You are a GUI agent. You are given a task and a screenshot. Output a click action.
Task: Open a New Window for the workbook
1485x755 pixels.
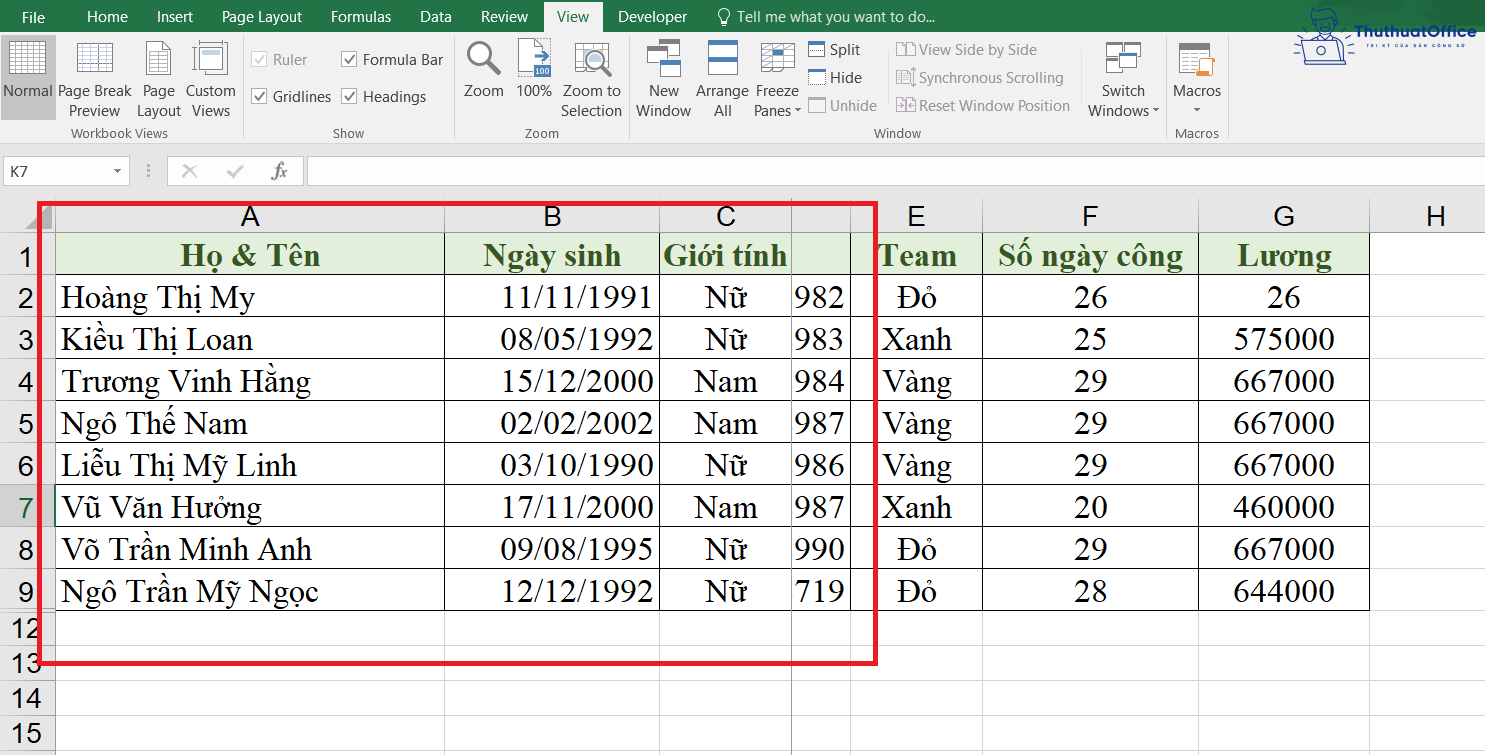tap(663, 80)
